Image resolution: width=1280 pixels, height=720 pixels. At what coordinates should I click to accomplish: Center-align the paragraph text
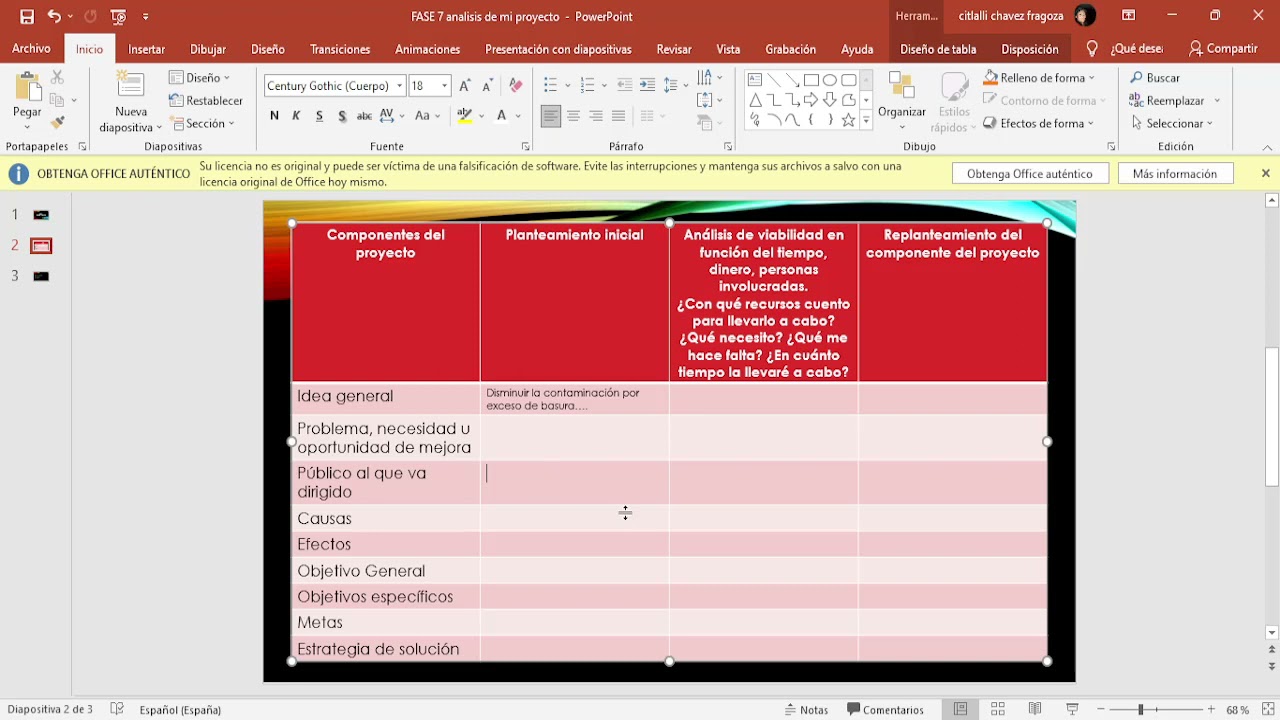tap(573, 116)
